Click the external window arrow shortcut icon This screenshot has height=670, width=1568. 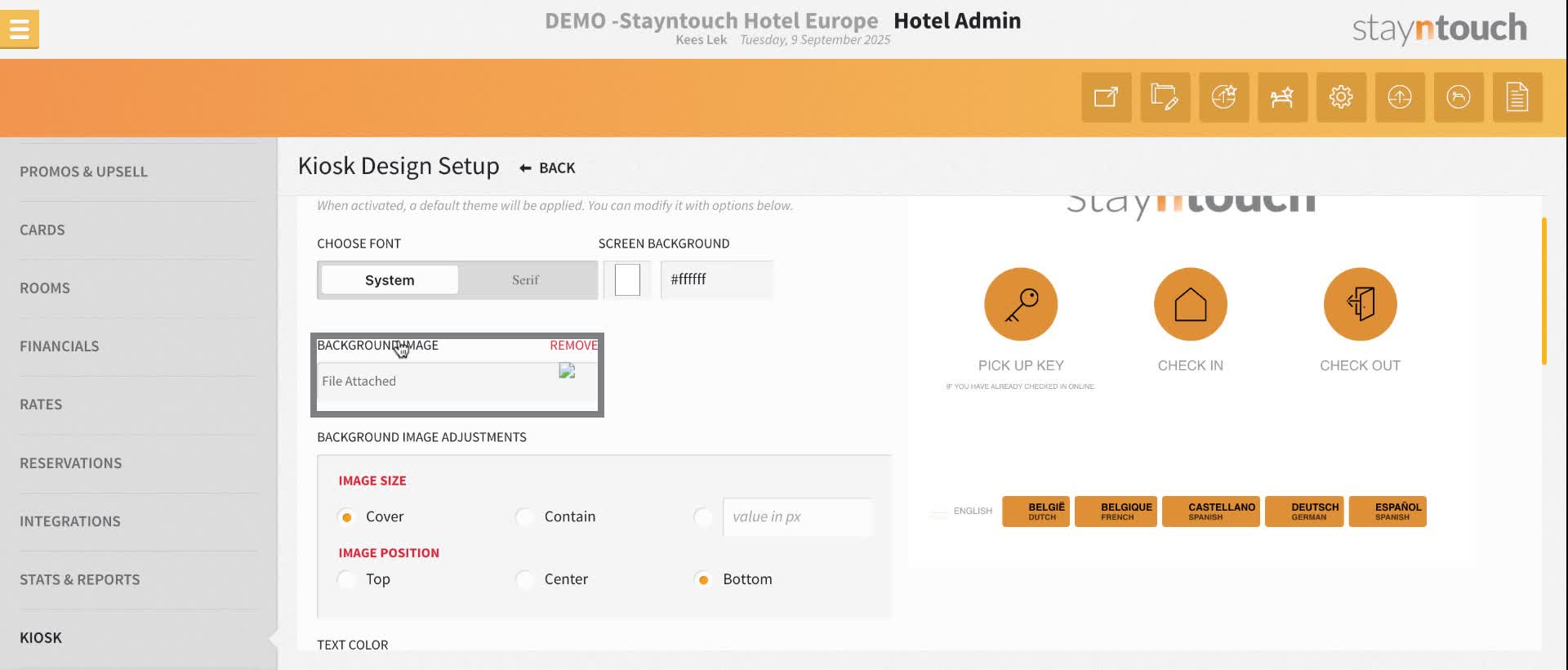coord(1107,97)
